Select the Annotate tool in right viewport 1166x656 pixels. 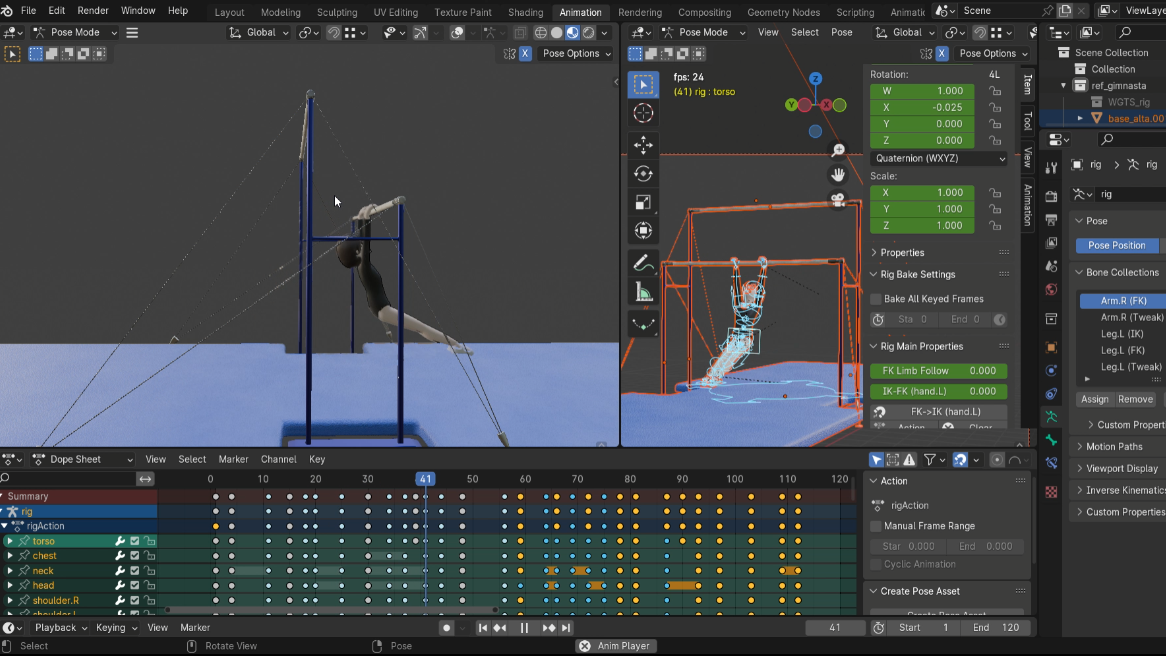point(643,263)
